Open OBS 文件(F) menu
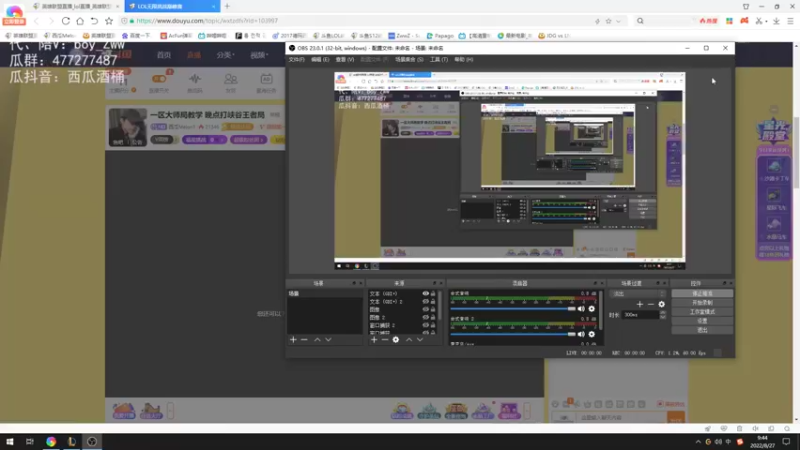 click(x=296, y=60)
